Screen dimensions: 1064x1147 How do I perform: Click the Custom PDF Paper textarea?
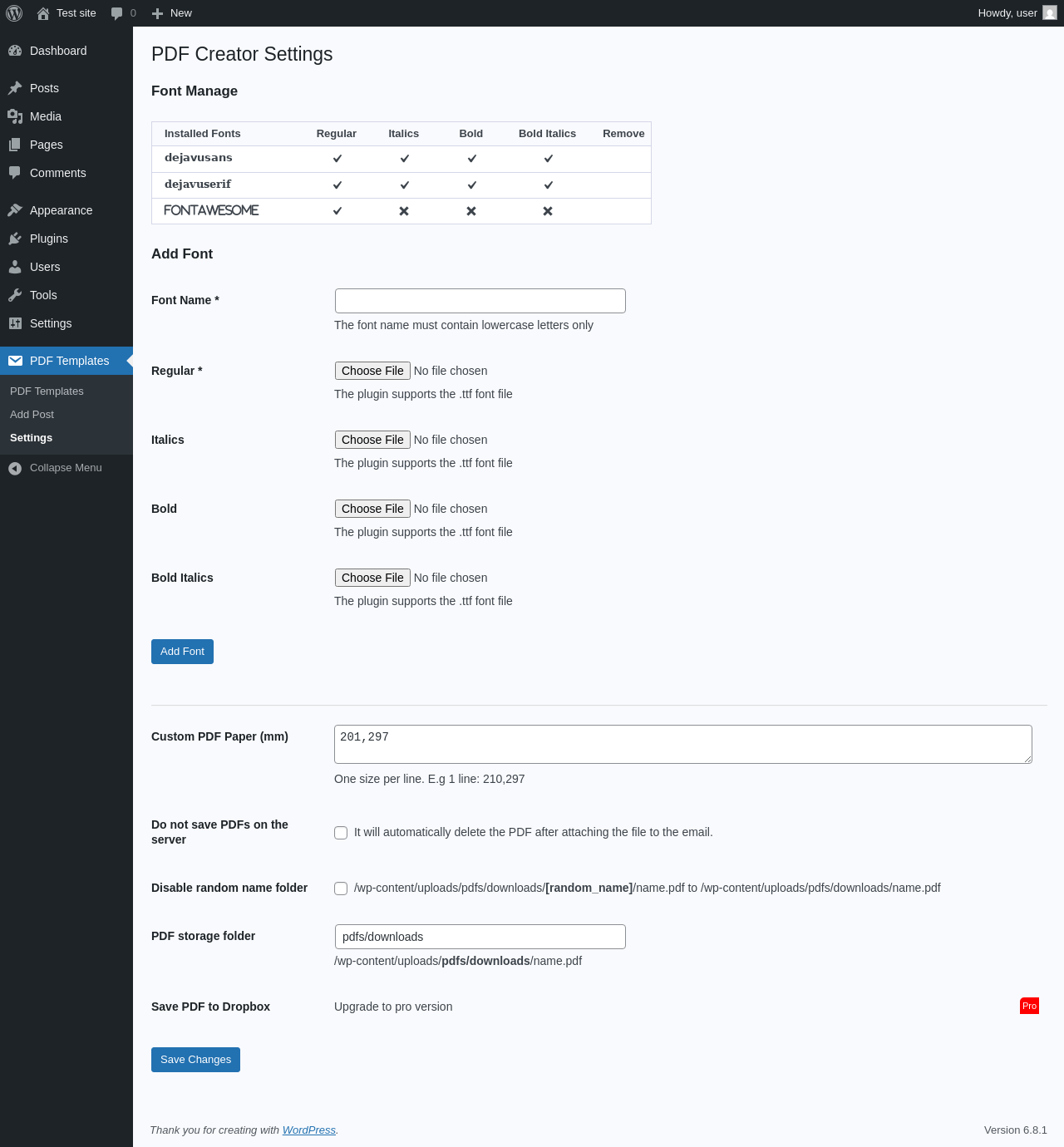point(683,744)
